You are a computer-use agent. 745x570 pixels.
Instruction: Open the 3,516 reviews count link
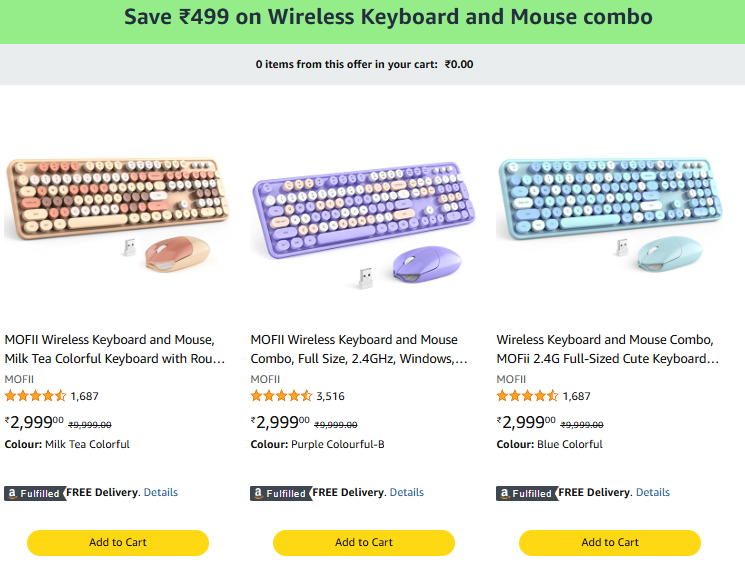pos(331,396)
